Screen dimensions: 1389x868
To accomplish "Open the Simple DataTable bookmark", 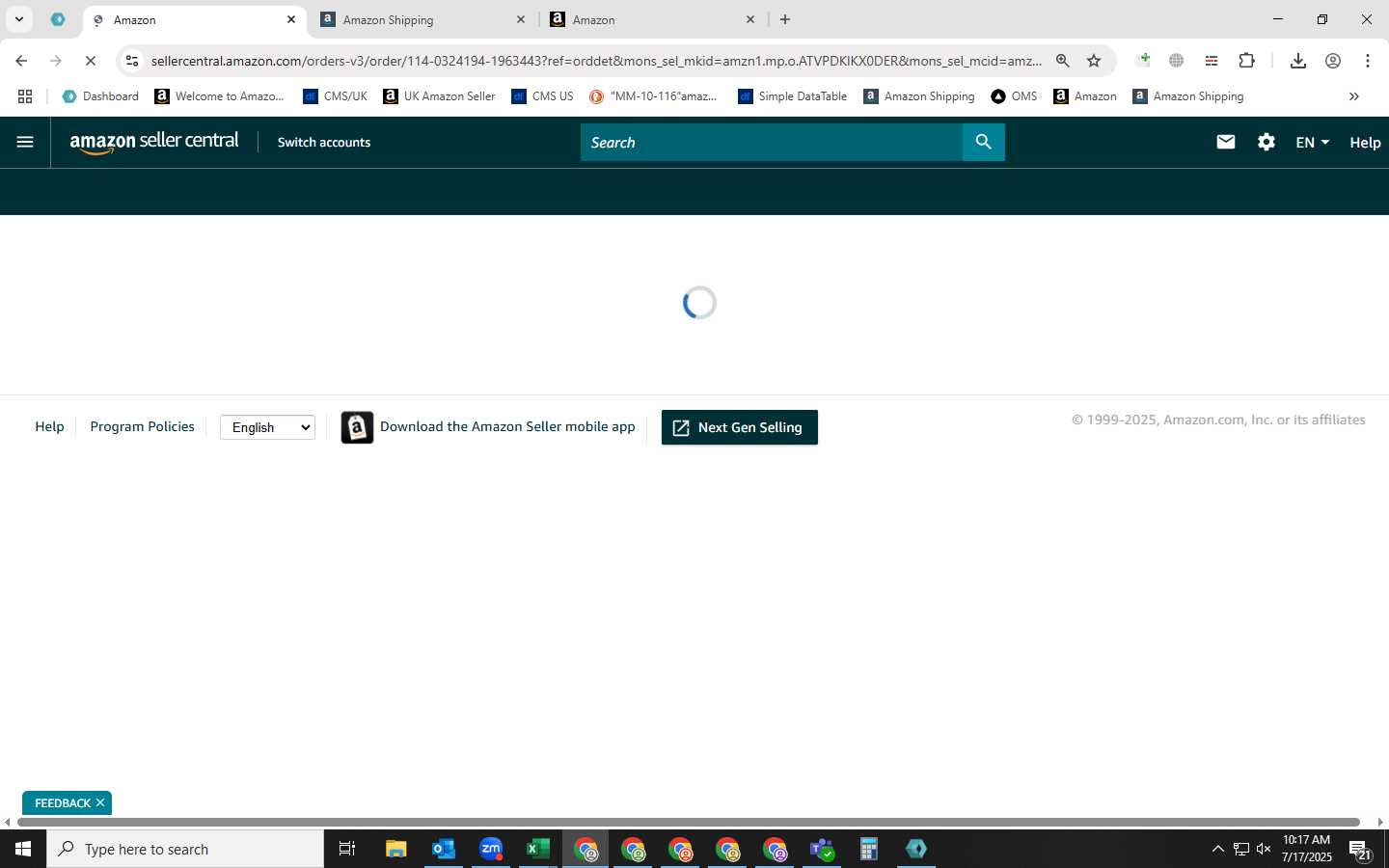I will (x=792, y=96).
